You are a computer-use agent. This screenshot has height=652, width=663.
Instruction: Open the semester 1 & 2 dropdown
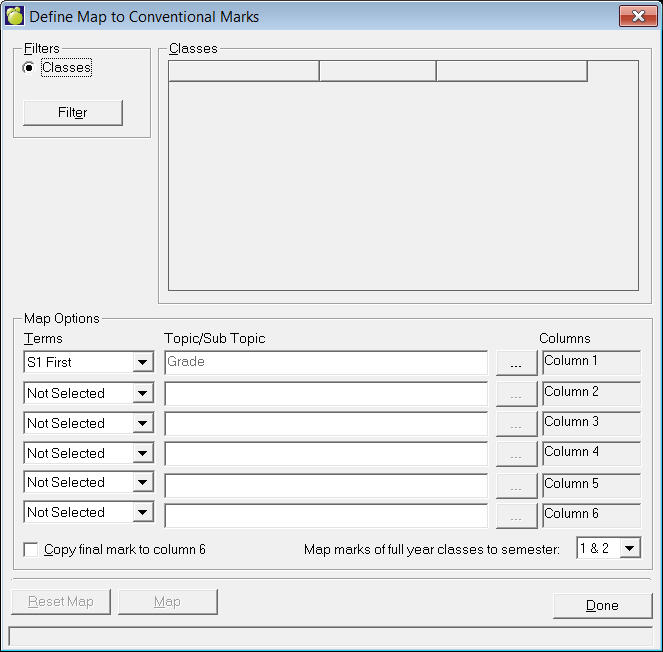click(629, 548)
